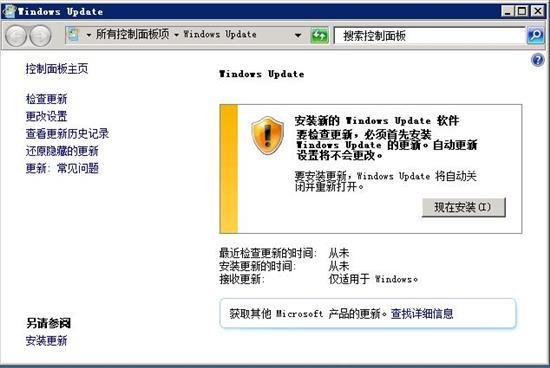Go to 控制面板主页 link
This screenshot has width=550, height=368.
click(57, 68)
